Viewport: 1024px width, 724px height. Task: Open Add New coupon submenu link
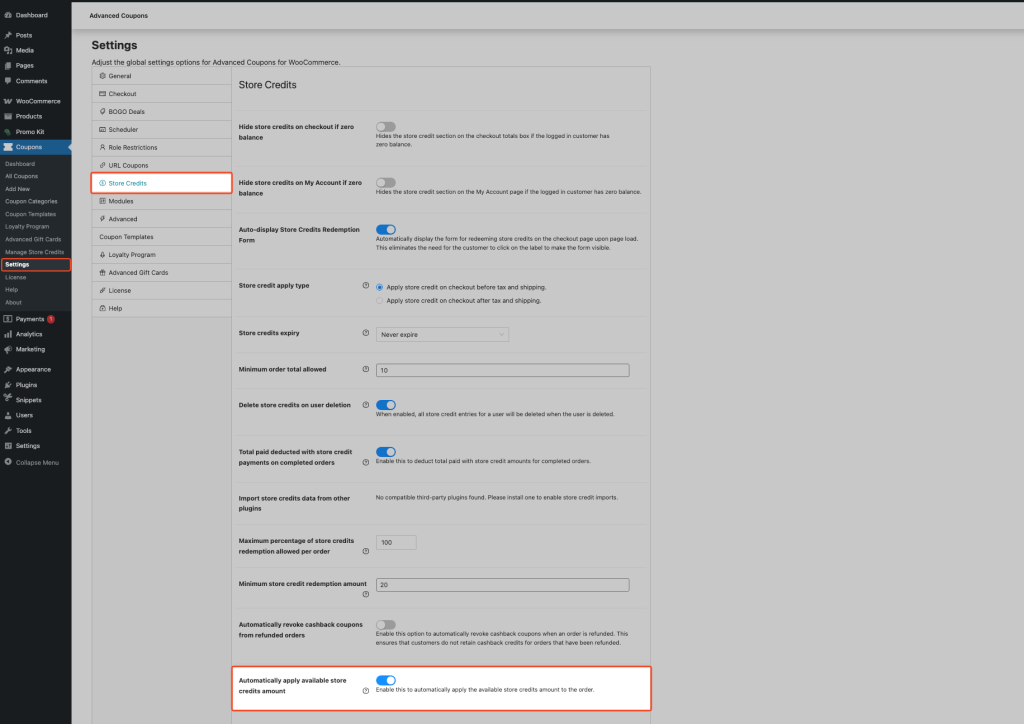(18, 189)
